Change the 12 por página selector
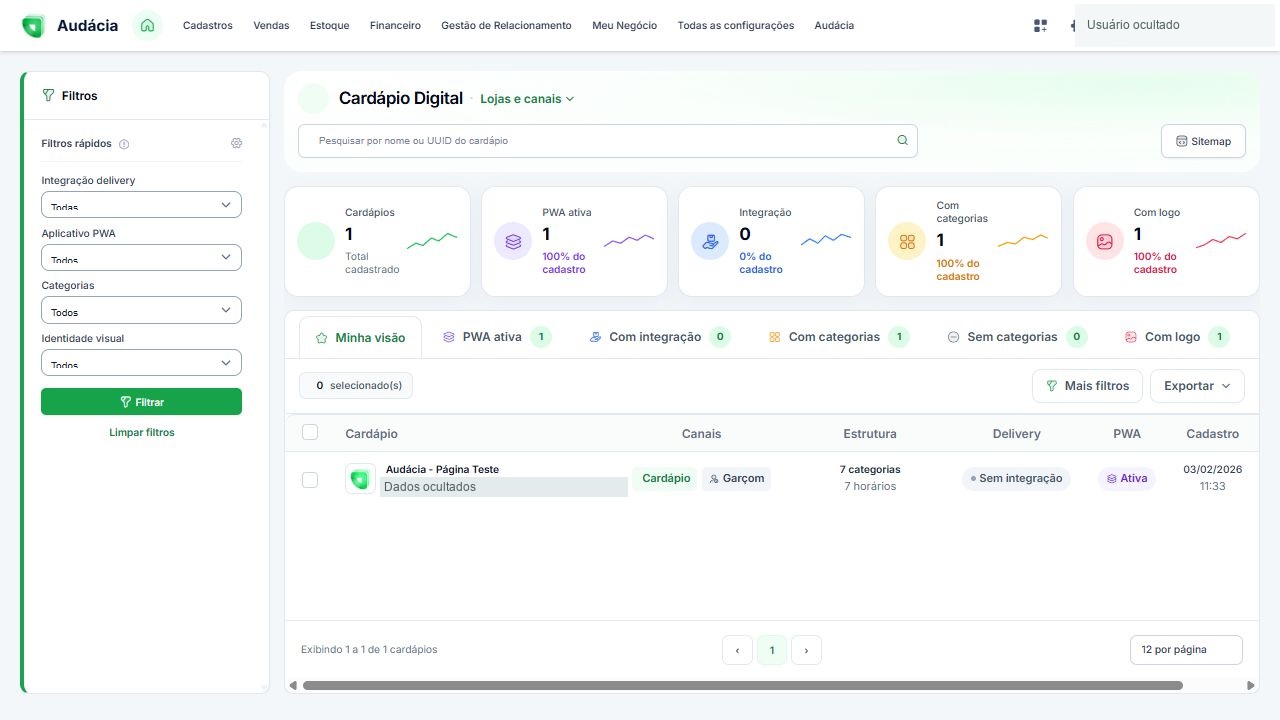Screen dimensions: 1280x720 click(x=1186, y=650)
